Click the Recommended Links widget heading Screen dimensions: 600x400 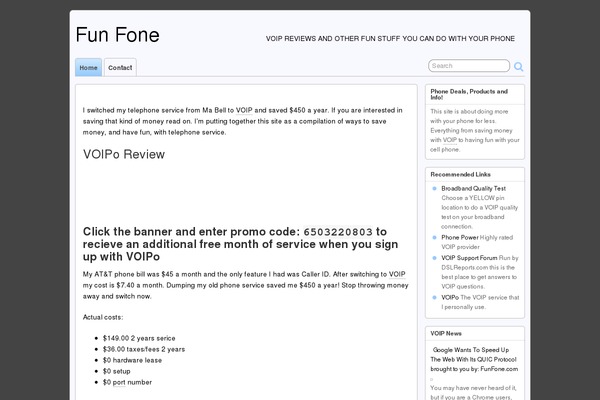[460, 175]
